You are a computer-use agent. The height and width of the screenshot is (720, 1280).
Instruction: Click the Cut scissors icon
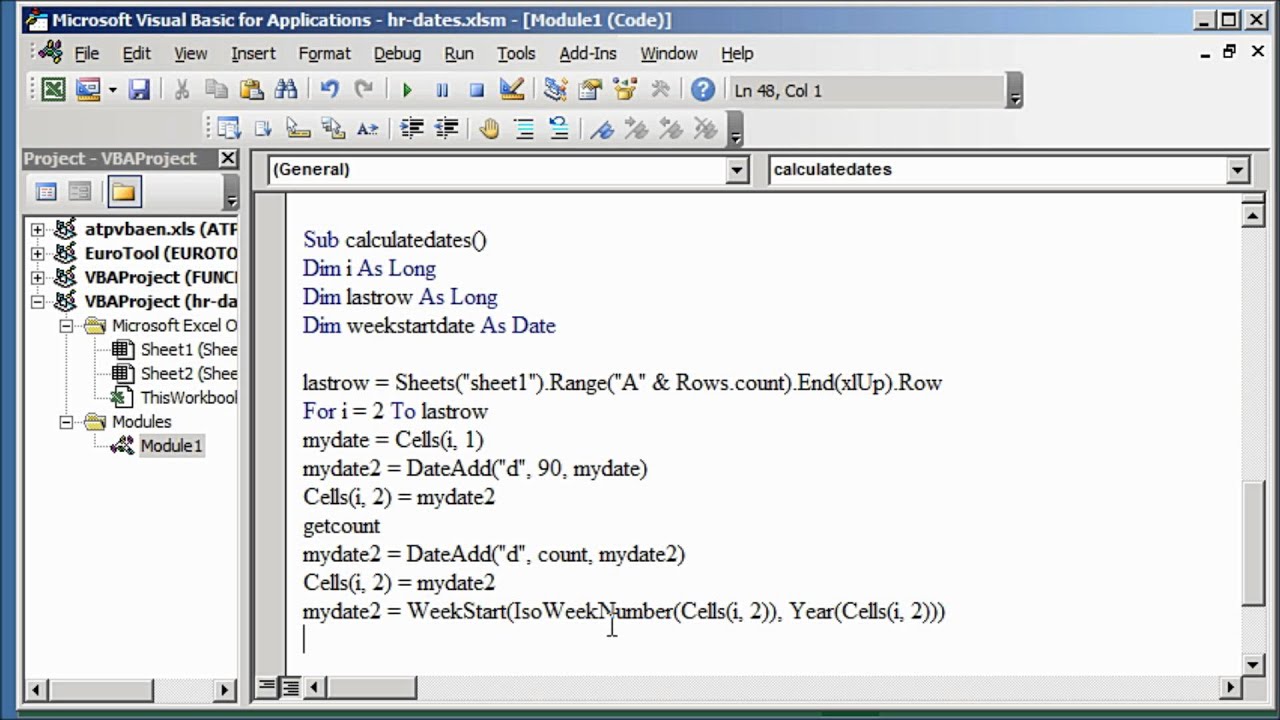pos(182,90)
